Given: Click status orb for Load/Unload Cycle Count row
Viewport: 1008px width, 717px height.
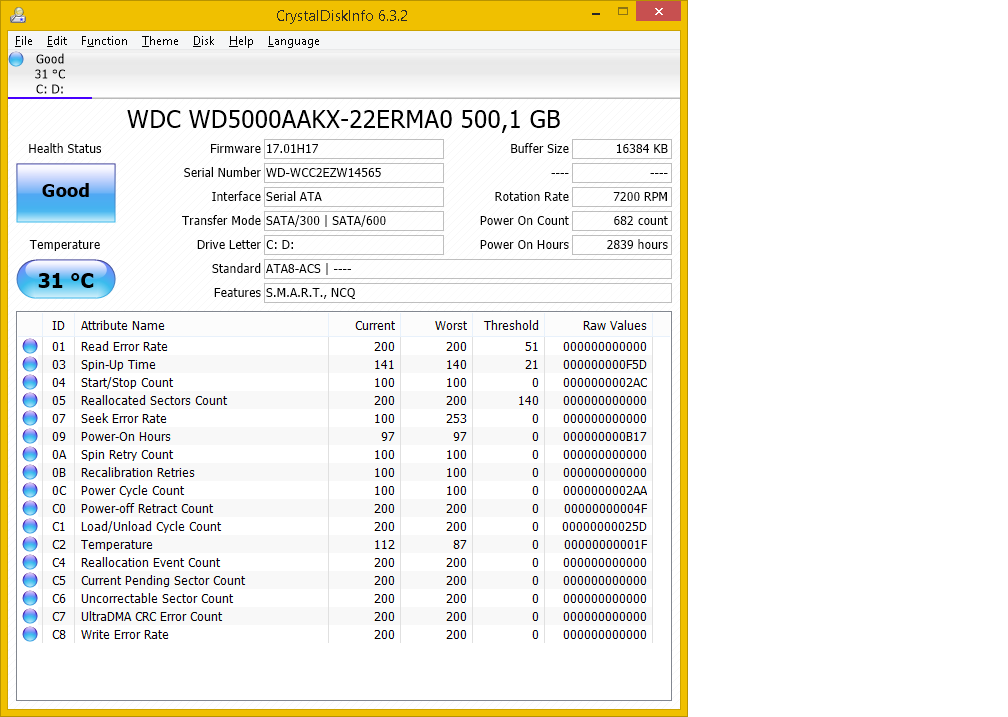Looking at the screenshot, I should click(30, 526).
